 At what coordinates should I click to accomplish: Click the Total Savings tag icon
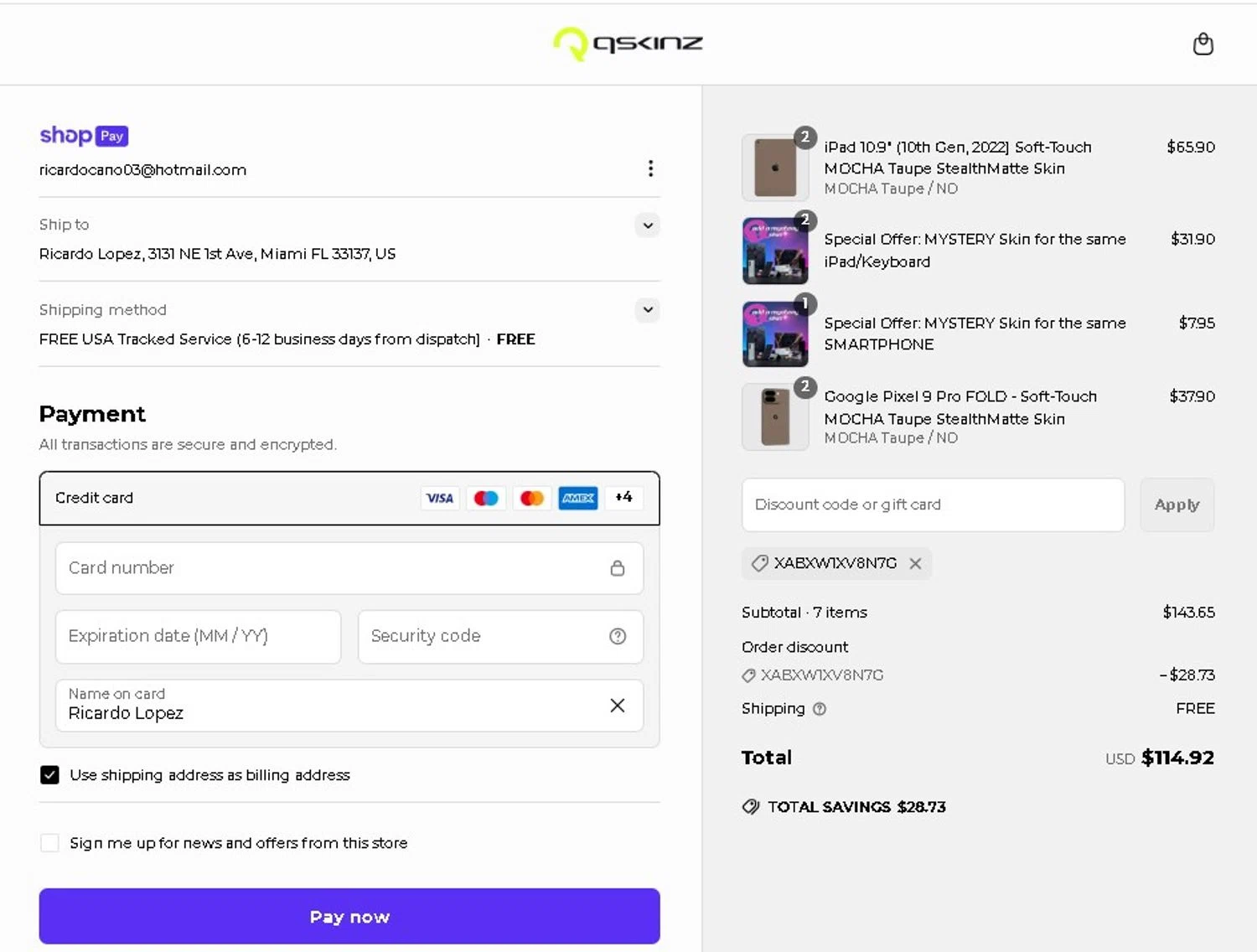coord(751,806)
